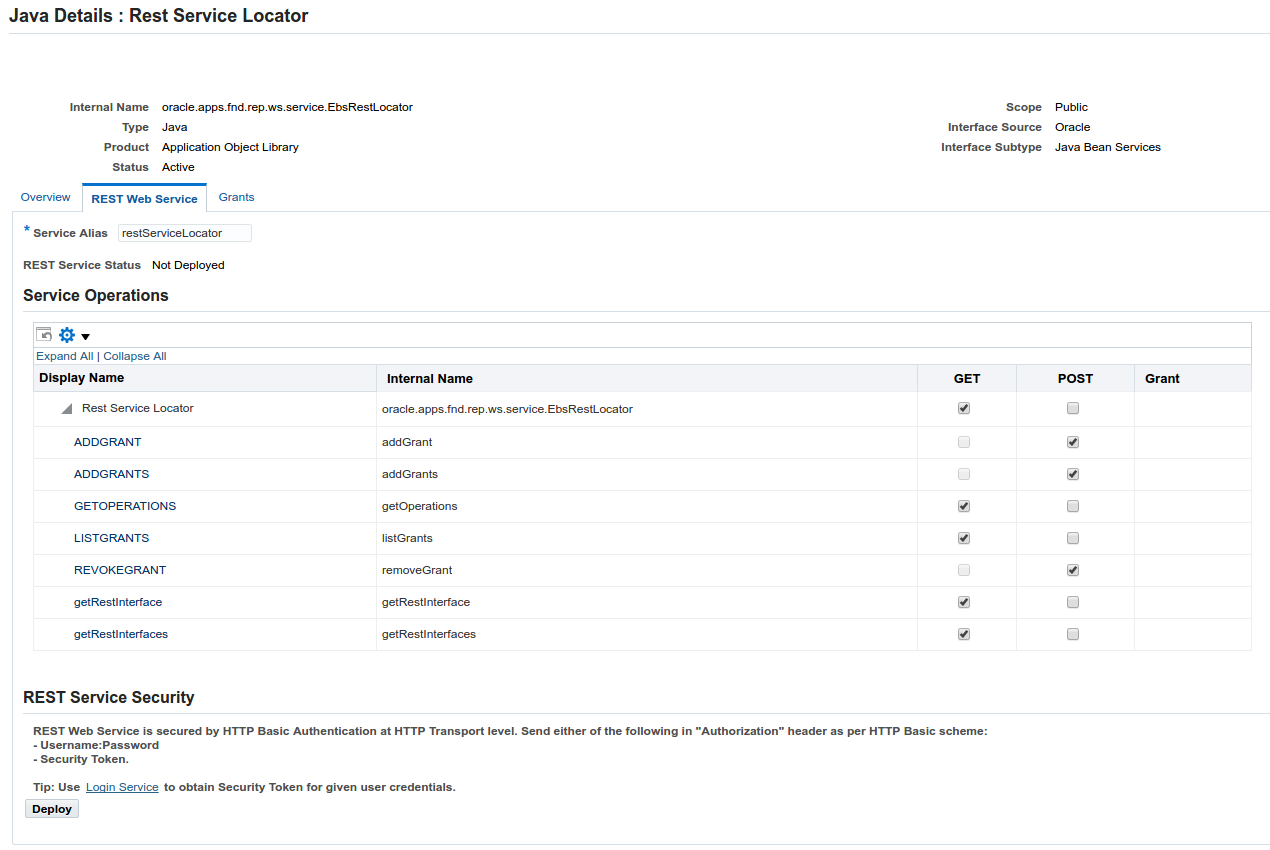
Task: Enable POST for getRestInterface operation
Action: 1072,601
